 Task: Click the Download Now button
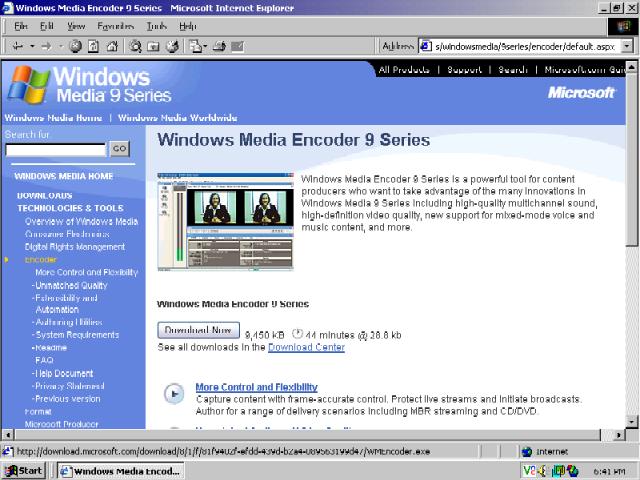click(x=198, y=330)
